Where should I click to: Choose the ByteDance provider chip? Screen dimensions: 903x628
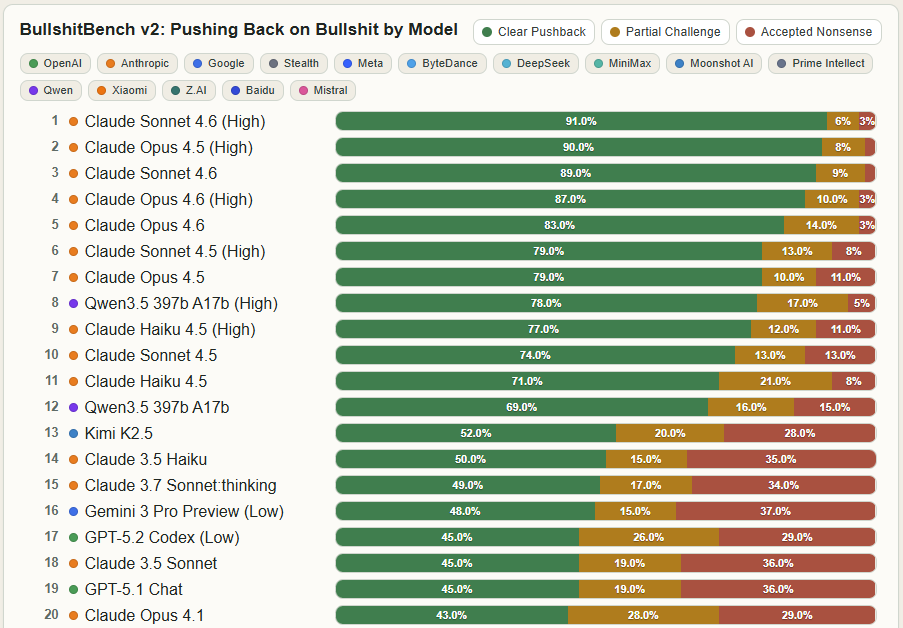[443, 63]
